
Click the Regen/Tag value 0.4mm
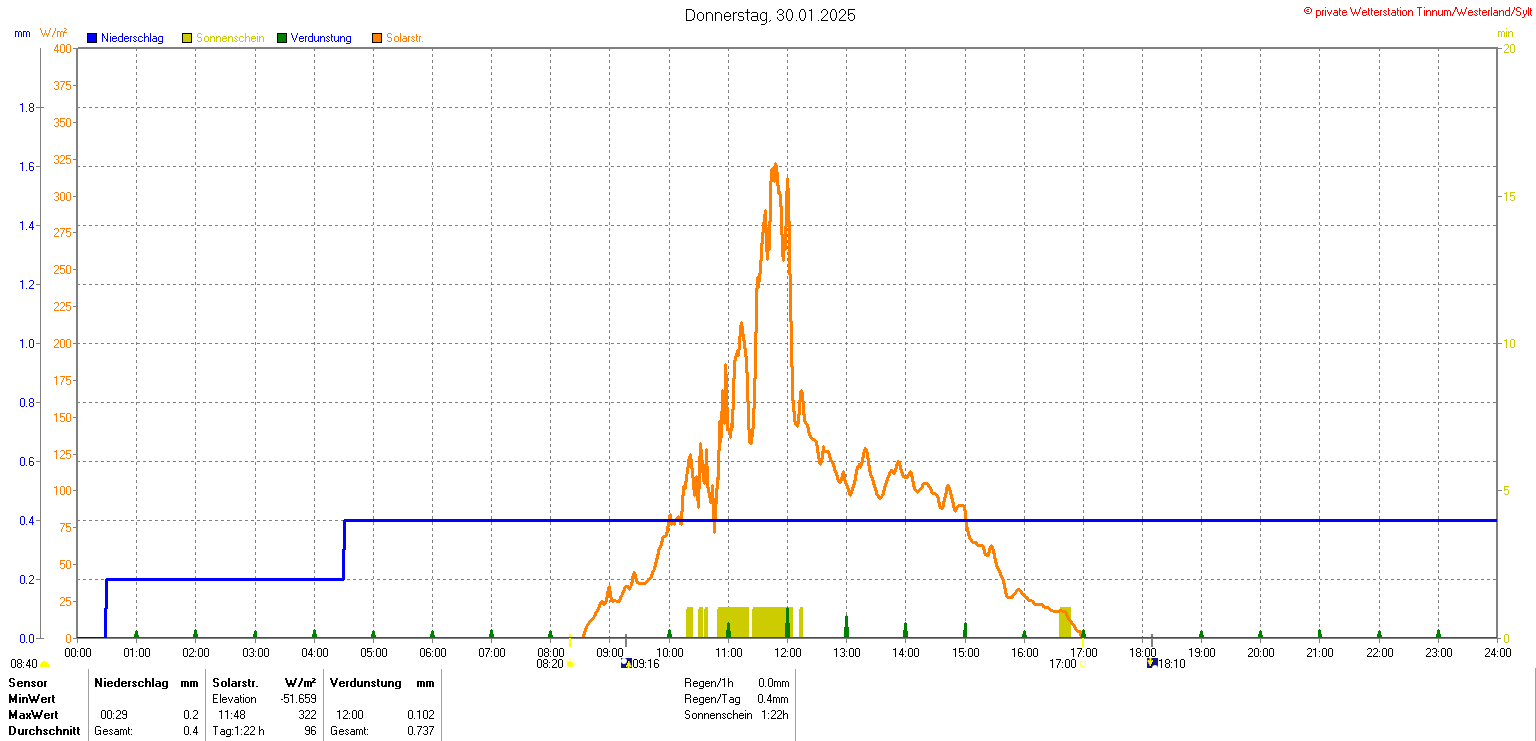773,699
